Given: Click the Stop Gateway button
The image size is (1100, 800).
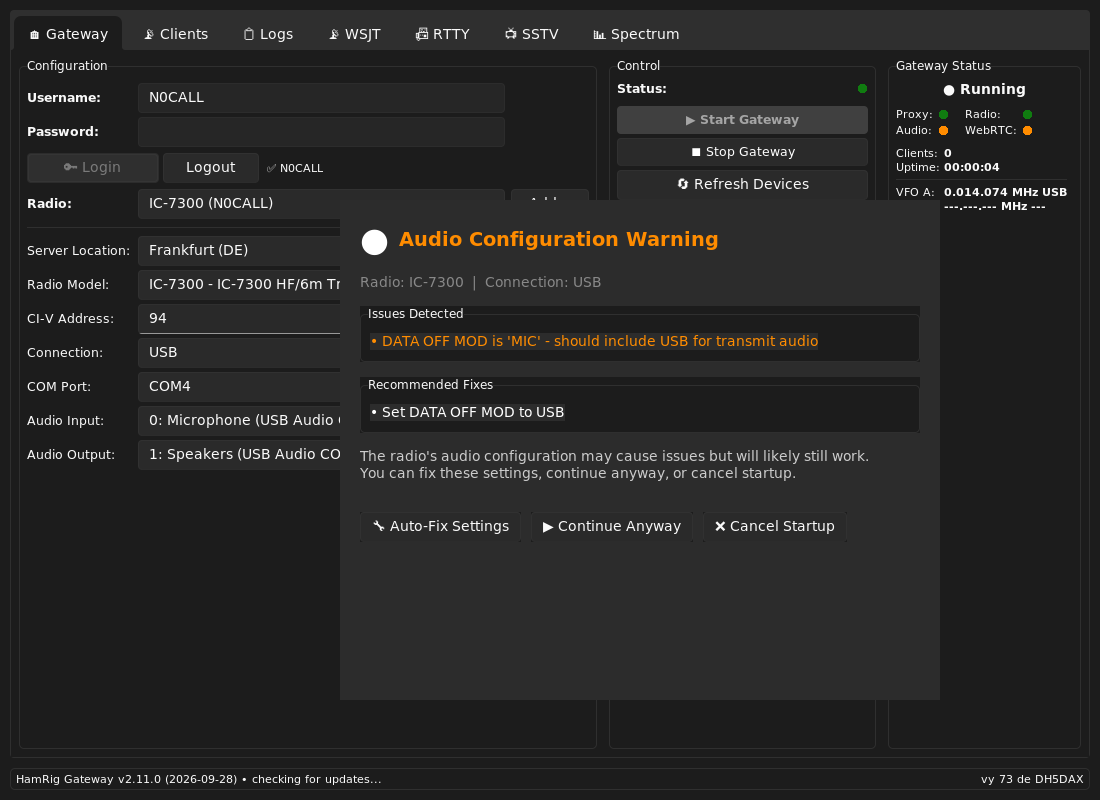Looking at the screenshot, I should tap(742, 152).
